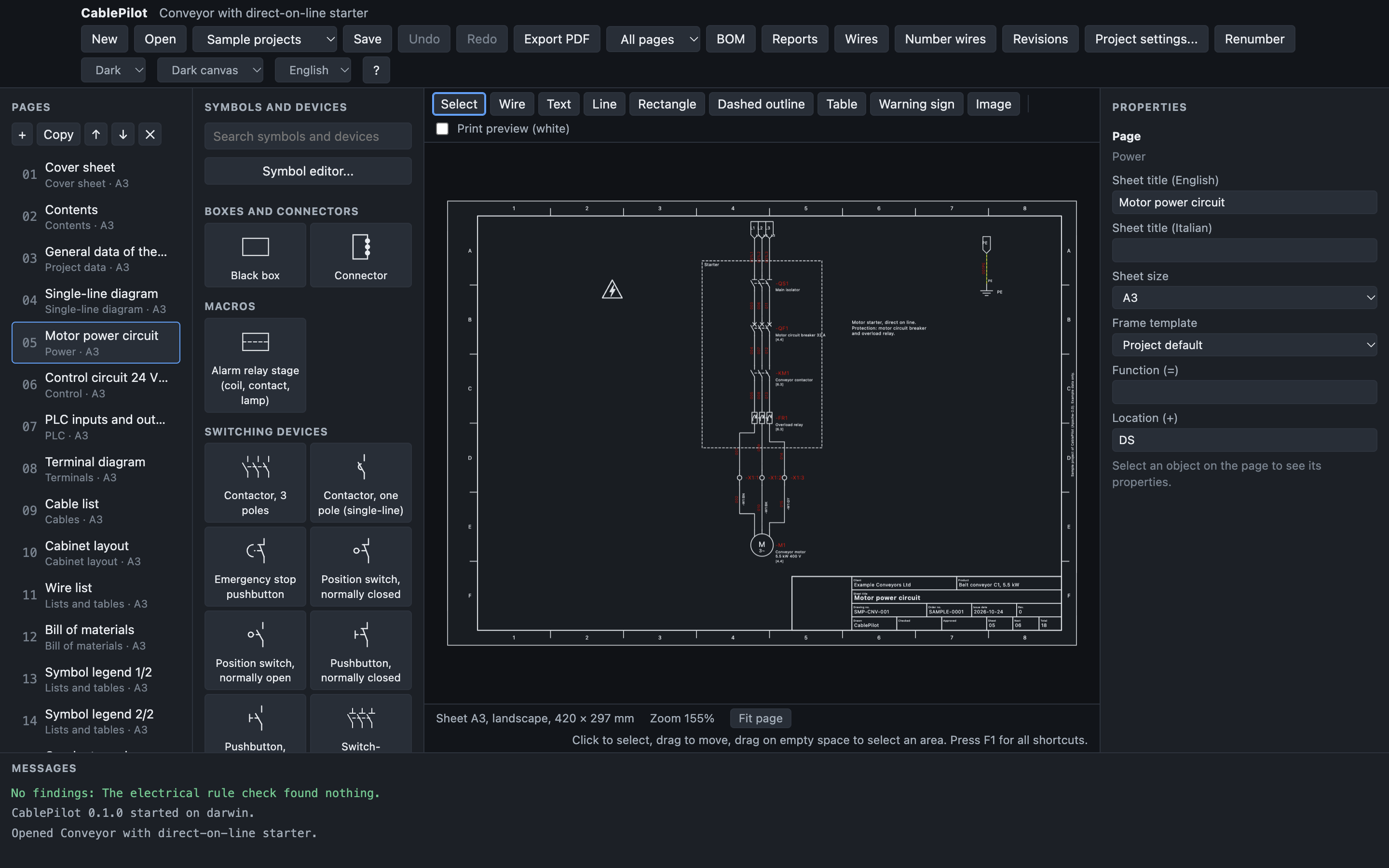This screenshot has width=1389, height=868.
Task: Open help with the question mark button
Action: [x=377, y=70]
